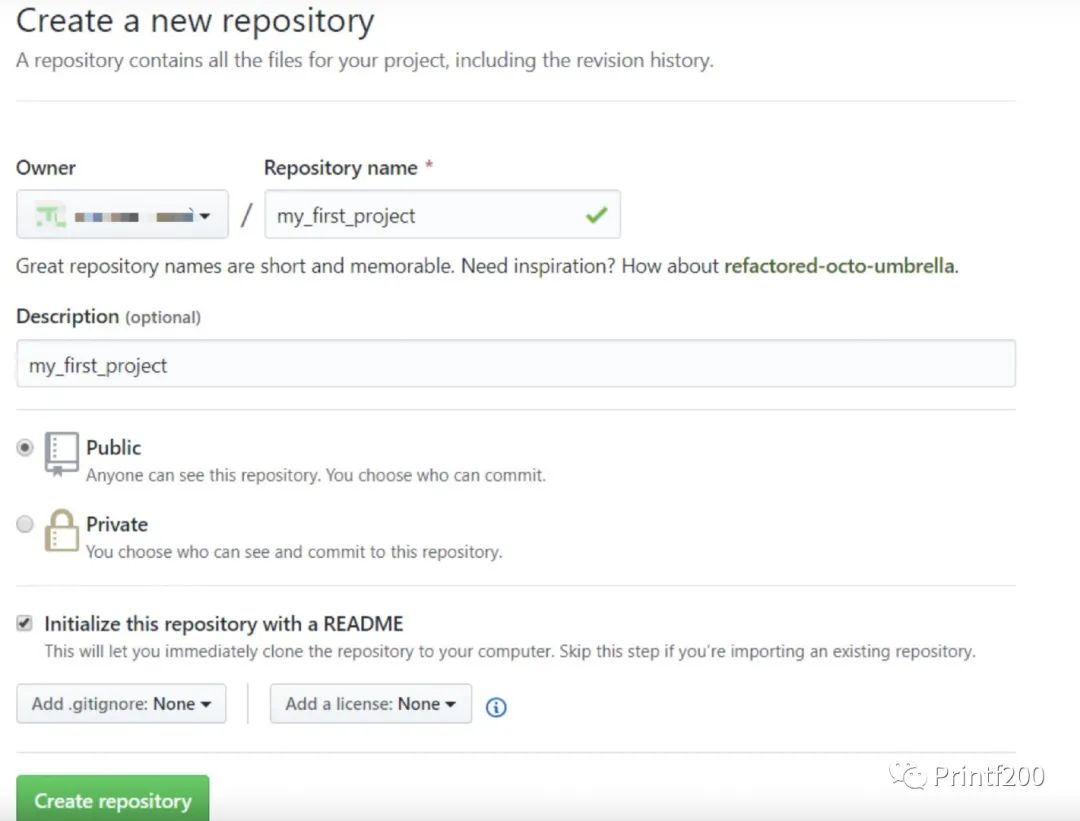
Task: Click the Public repository book icon
Action: tap(61, 454)
